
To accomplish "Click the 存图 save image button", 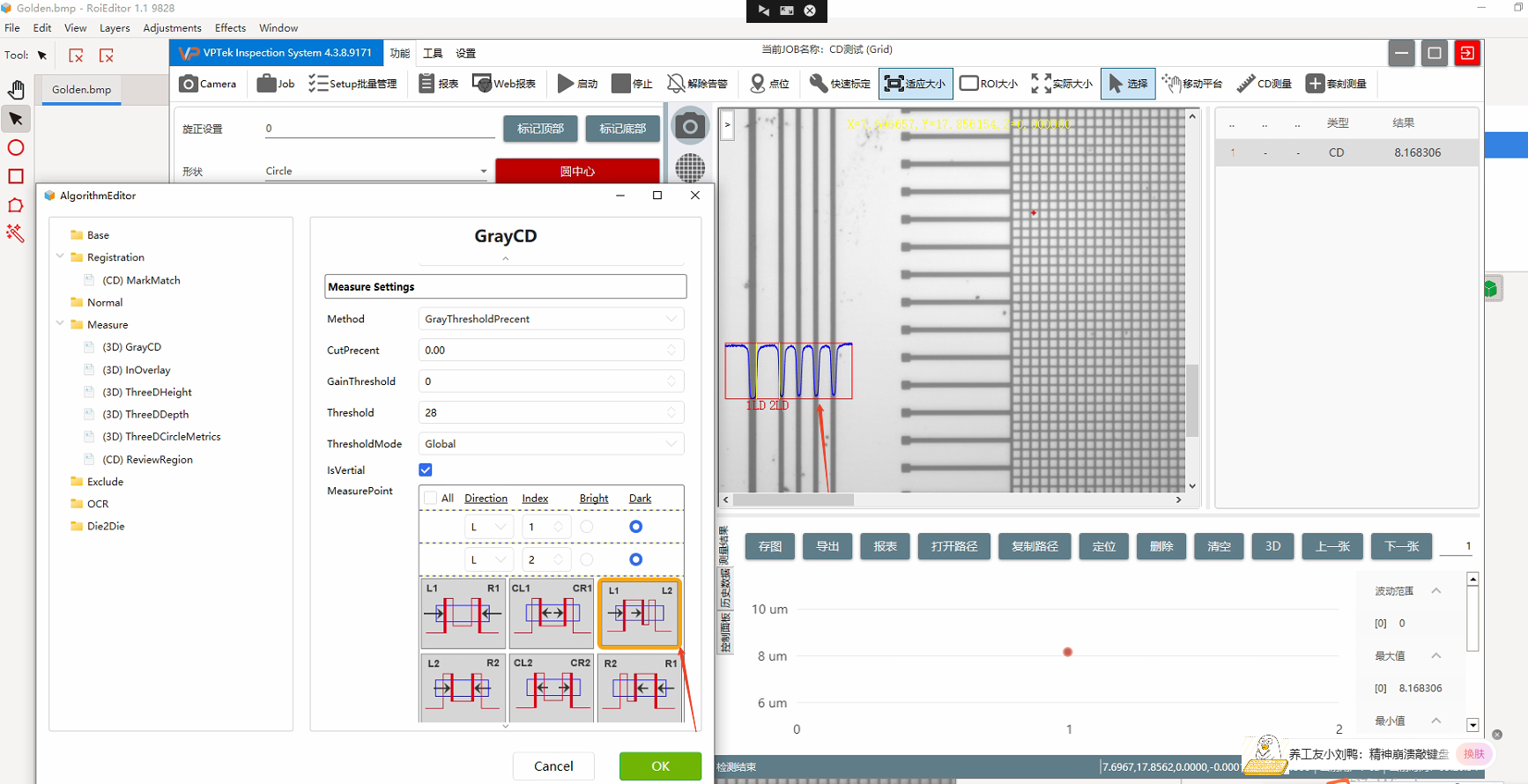I will pyautogui.click(x=770, y=546).
